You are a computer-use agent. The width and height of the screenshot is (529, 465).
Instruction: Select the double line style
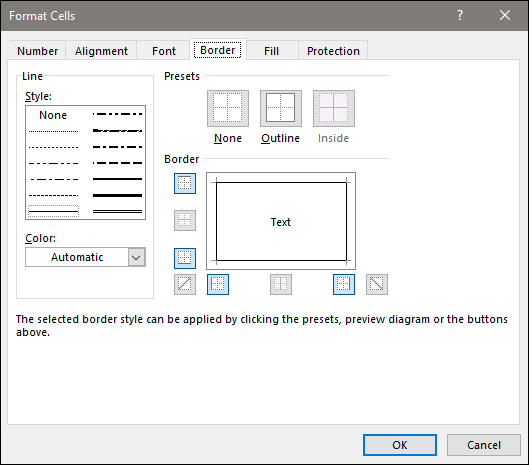117,211
